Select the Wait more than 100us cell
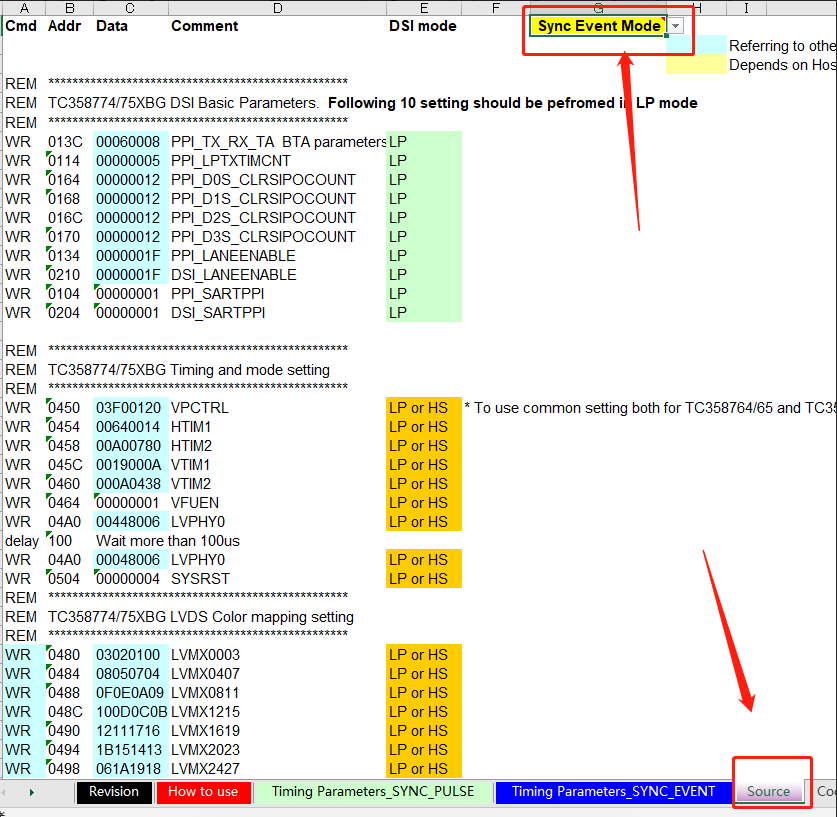837x817 pixels. tap(167, 540)
